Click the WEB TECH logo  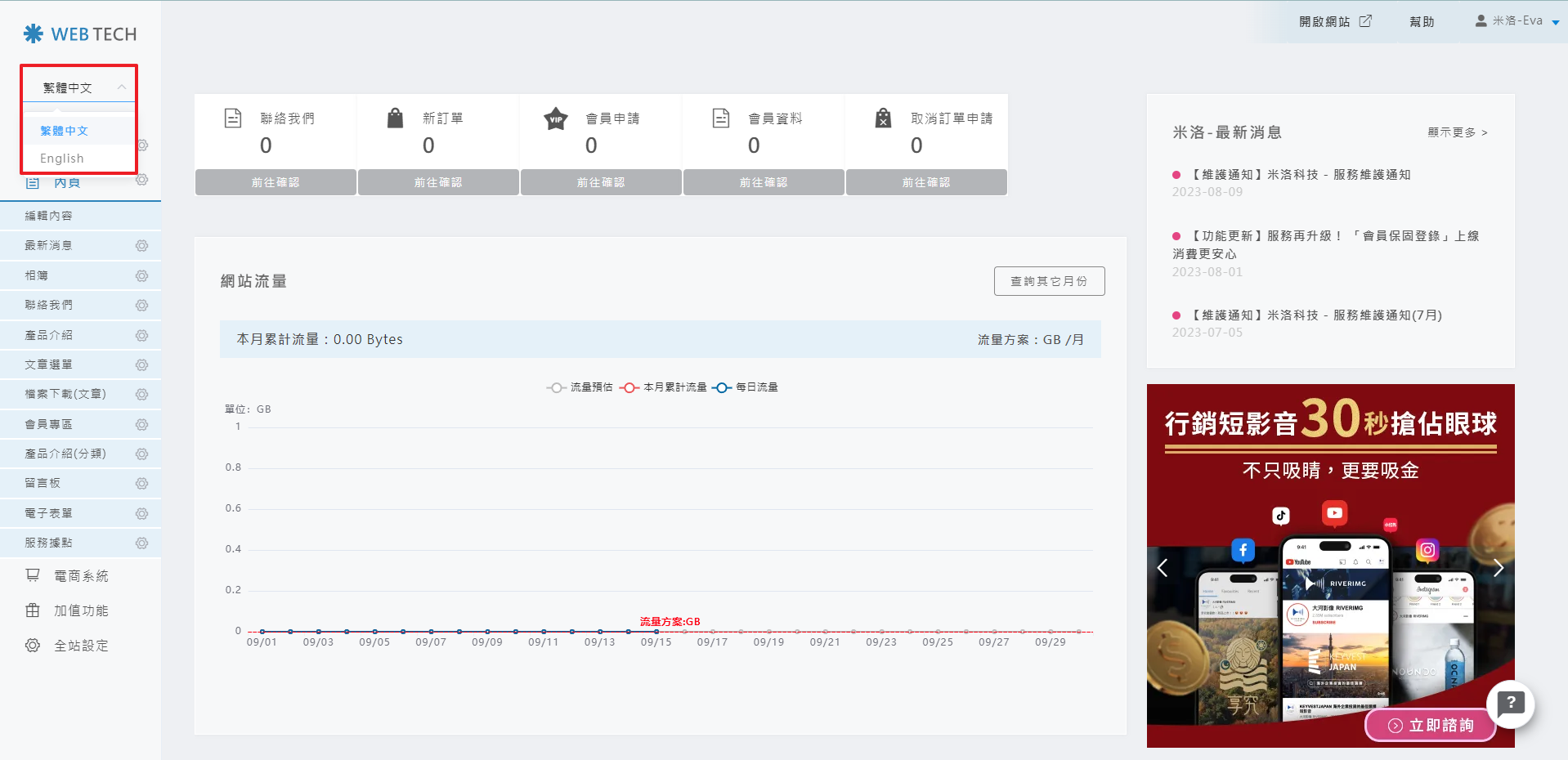click(x=80, y=34)
